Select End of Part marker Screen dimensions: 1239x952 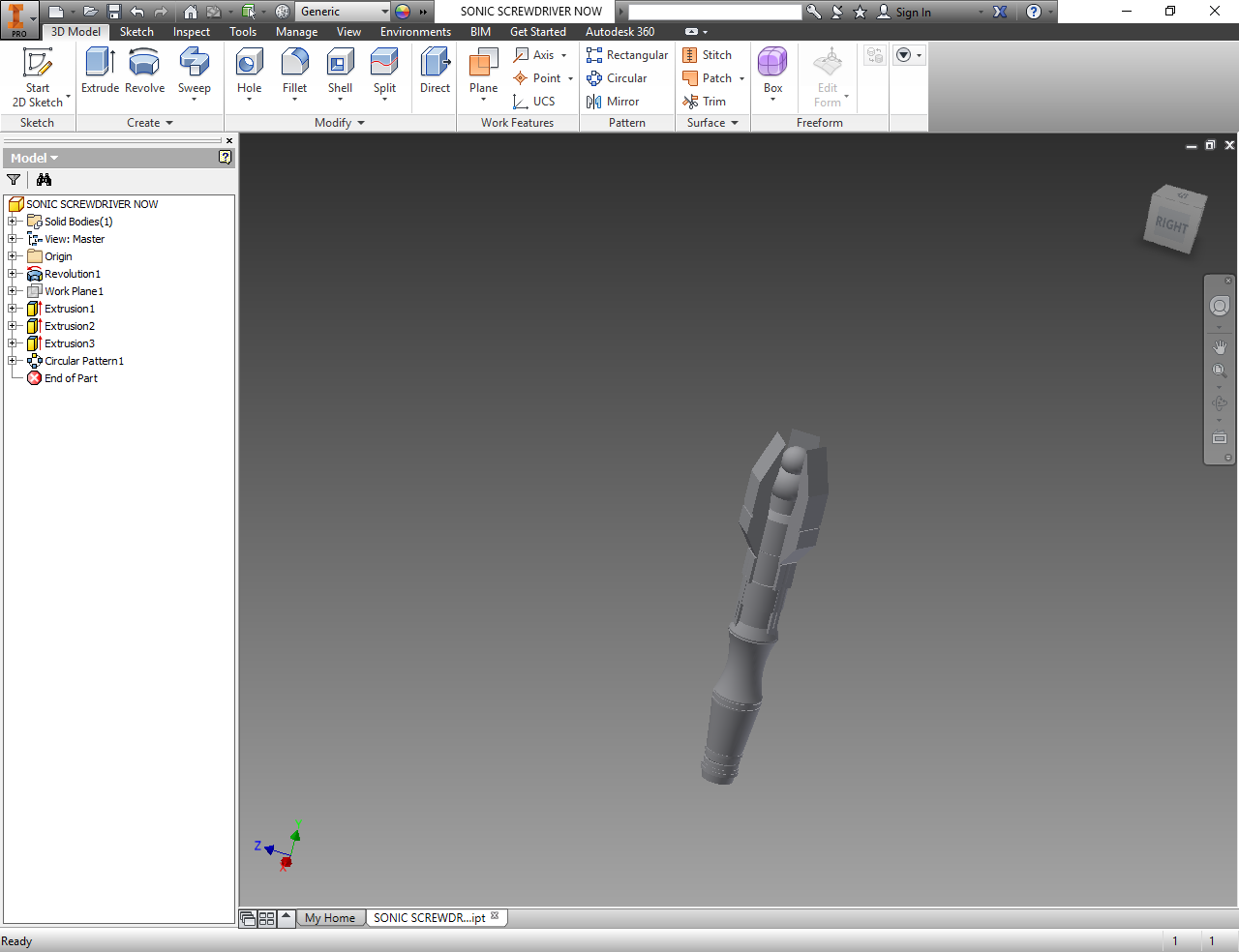click(71, 378)
